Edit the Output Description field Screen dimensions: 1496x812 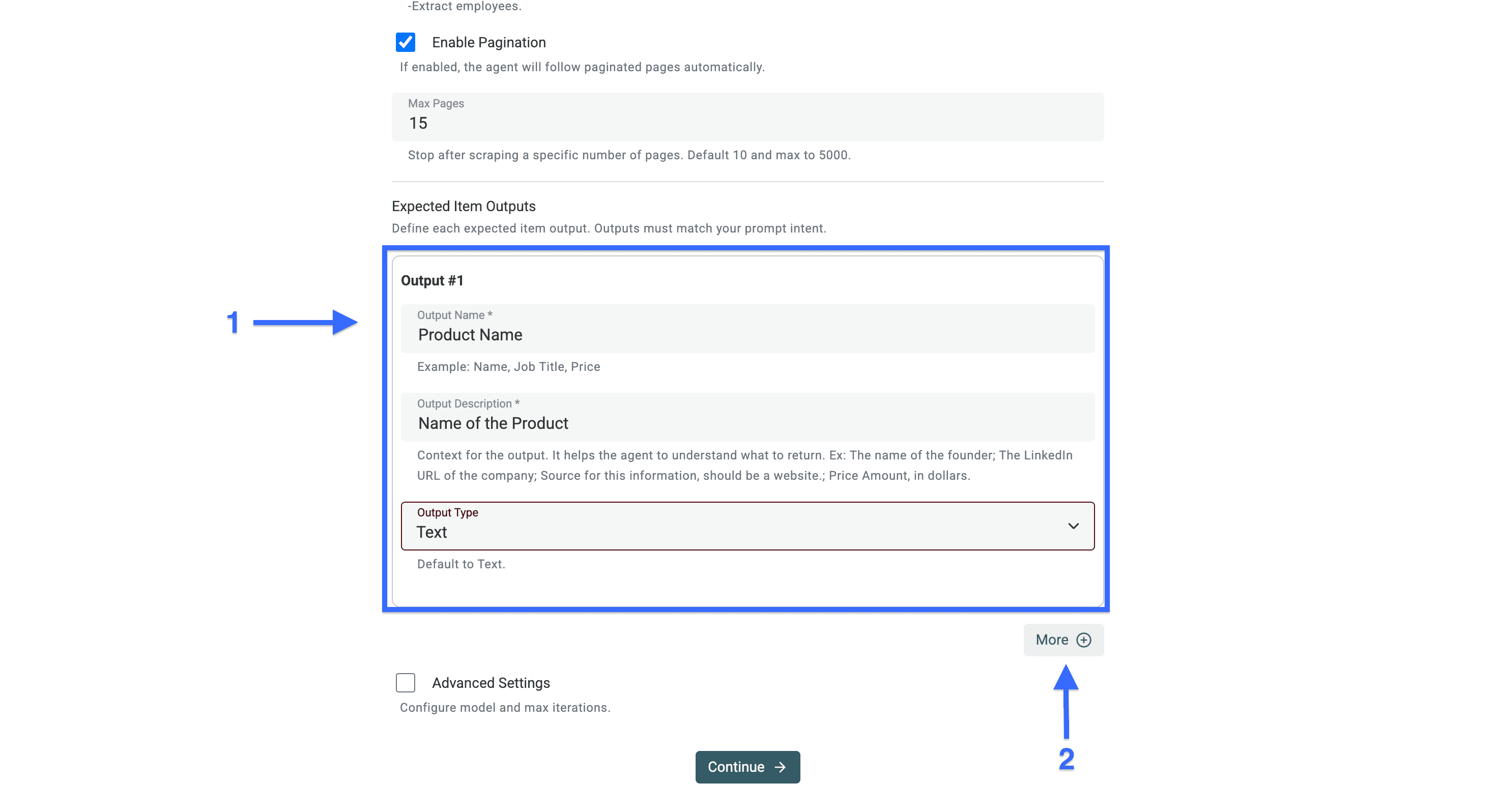click(747, 423)
